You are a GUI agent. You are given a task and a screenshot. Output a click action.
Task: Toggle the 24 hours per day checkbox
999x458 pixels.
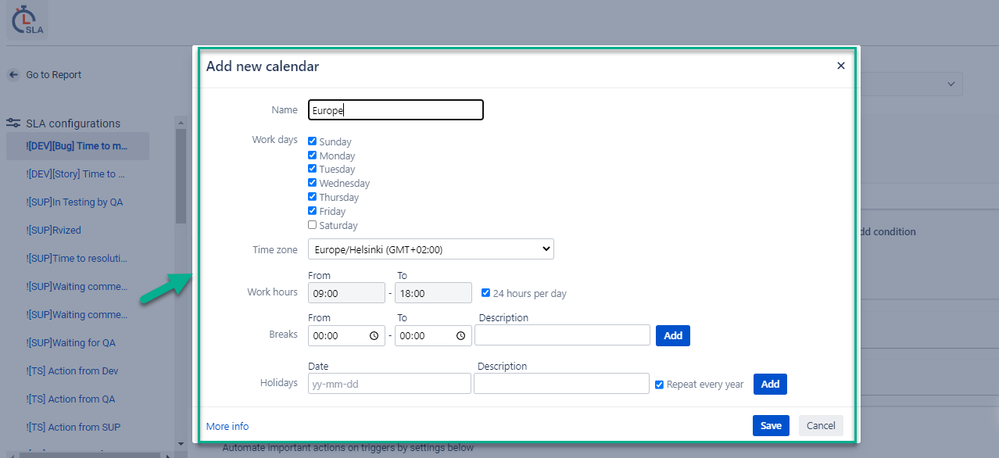(x=486, y=293)
